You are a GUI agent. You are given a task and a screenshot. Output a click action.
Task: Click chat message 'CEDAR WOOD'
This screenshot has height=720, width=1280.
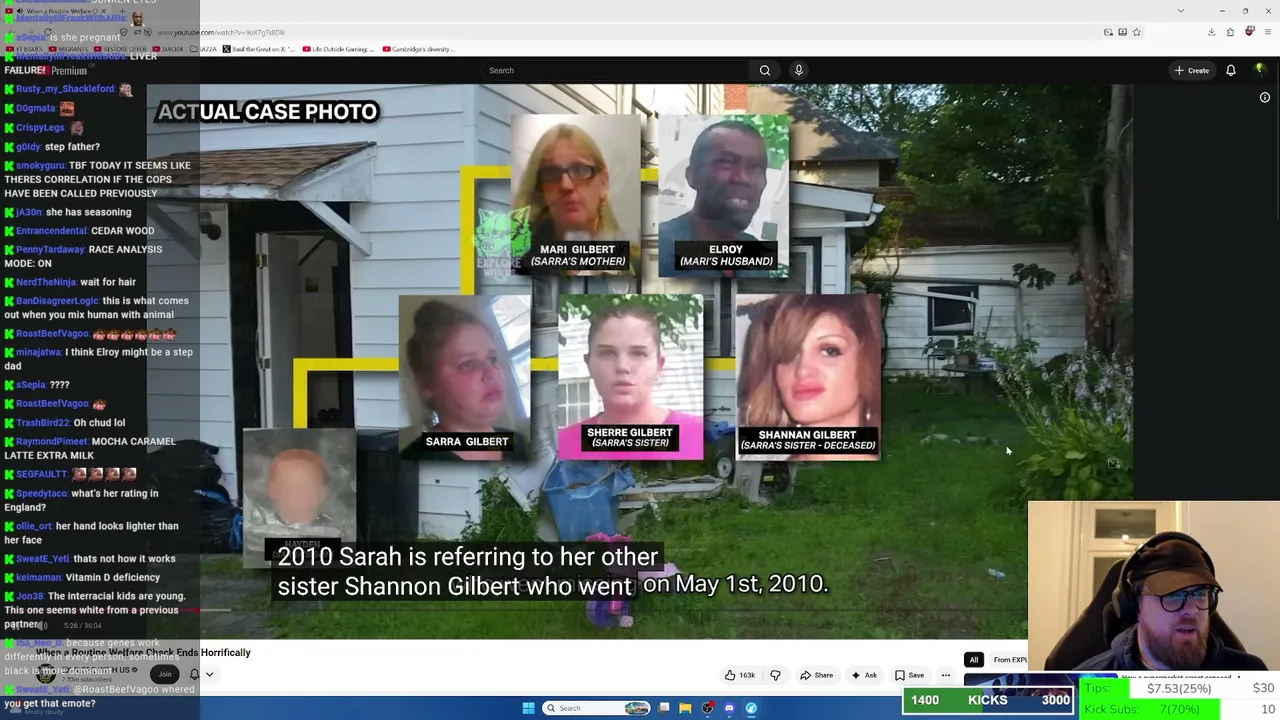coord(122,231)
